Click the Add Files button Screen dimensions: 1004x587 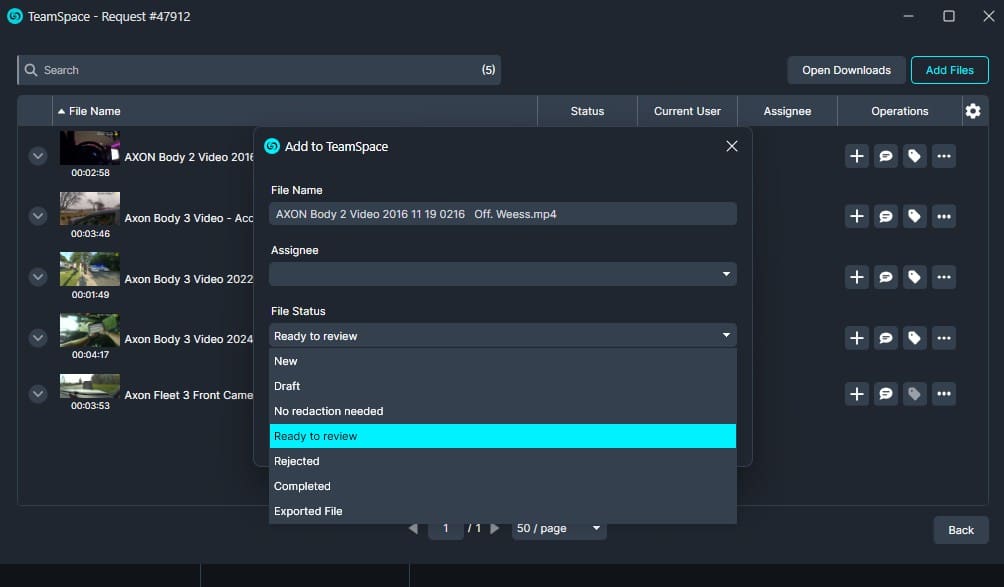point(949,70)
